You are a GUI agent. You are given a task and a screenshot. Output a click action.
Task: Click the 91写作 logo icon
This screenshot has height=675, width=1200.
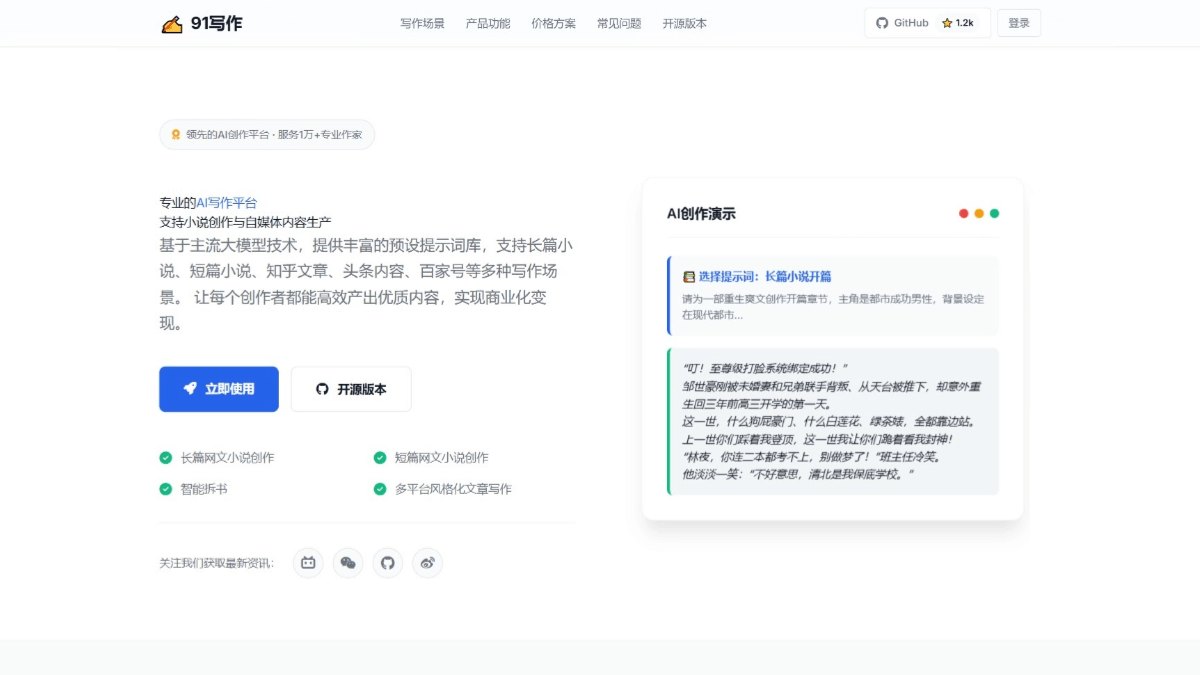pos(172,24)
